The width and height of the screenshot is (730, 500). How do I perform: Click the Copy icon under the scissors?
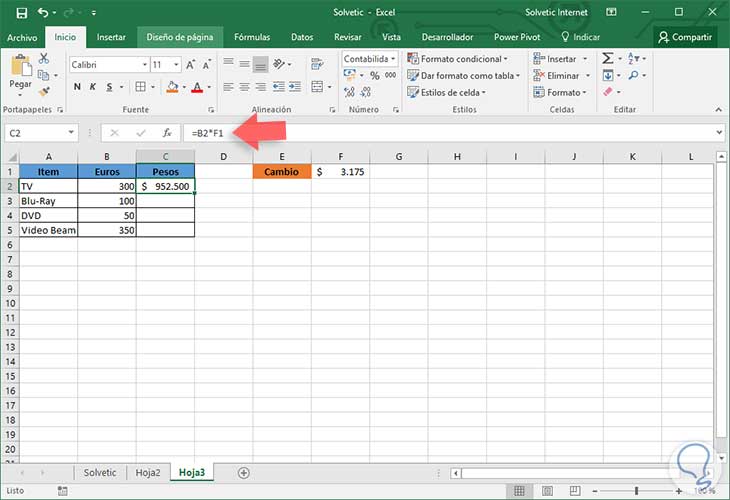coord(43,75)
